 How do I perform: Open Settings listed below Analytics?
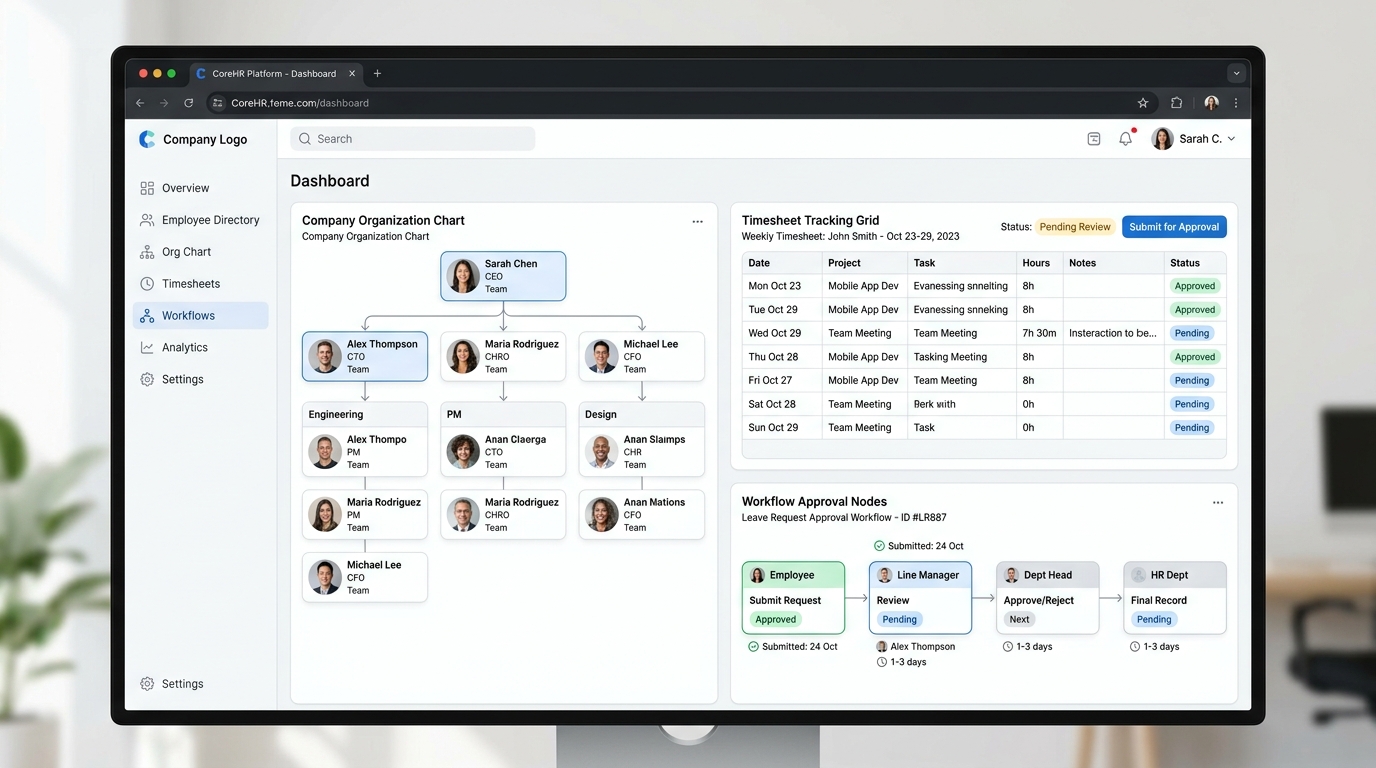pos(182,380)
